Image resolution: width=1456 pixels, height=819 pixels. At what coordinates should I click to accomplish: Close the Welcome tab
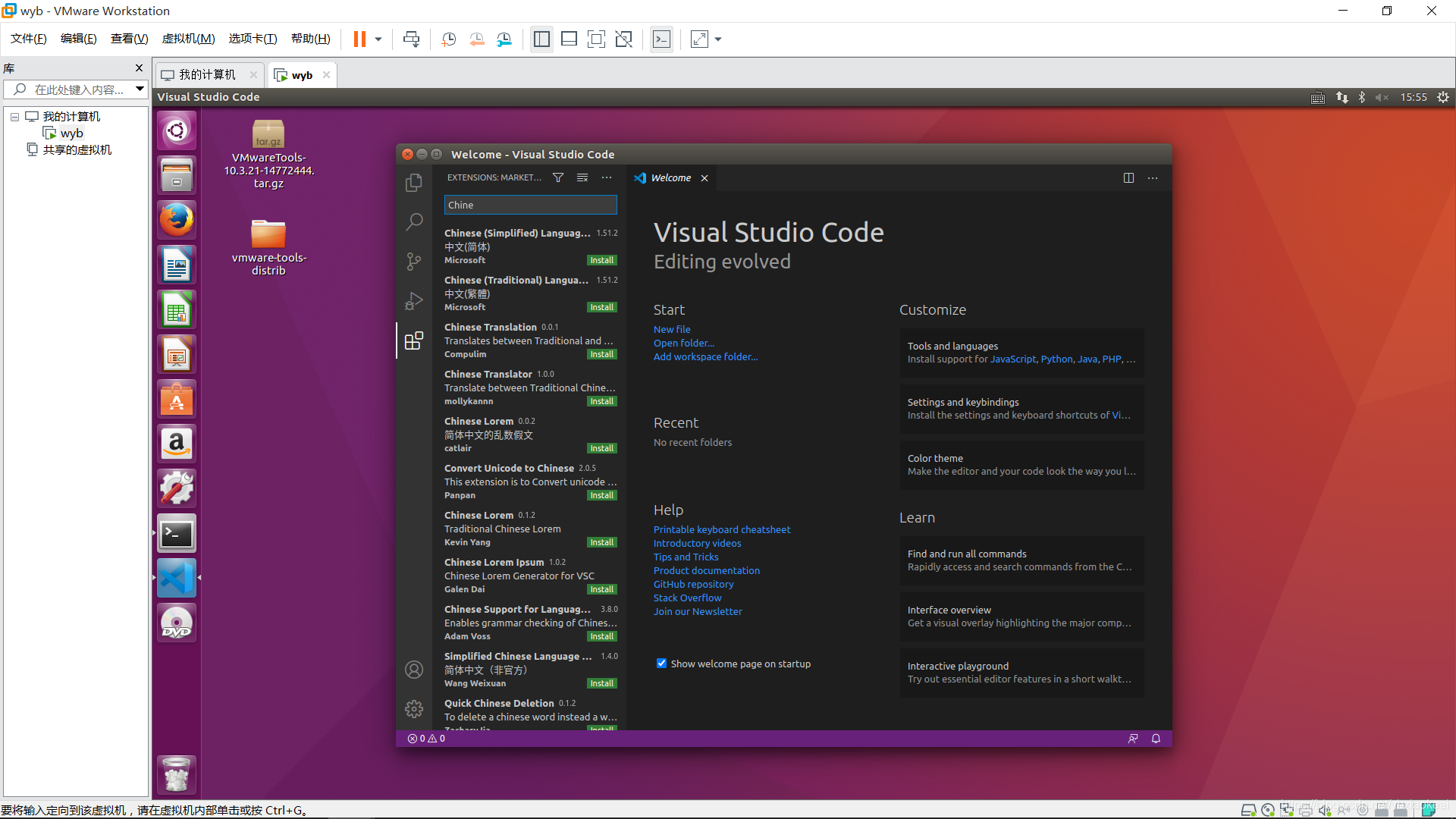704,178
